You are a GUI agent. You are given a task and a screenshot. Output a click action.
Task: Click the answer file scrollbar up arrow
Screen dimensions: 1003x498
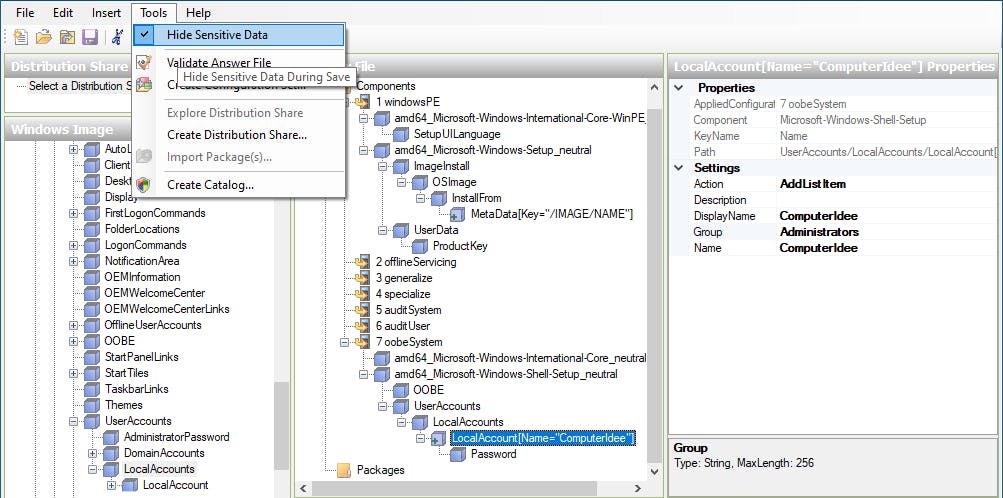pos(654,88)
